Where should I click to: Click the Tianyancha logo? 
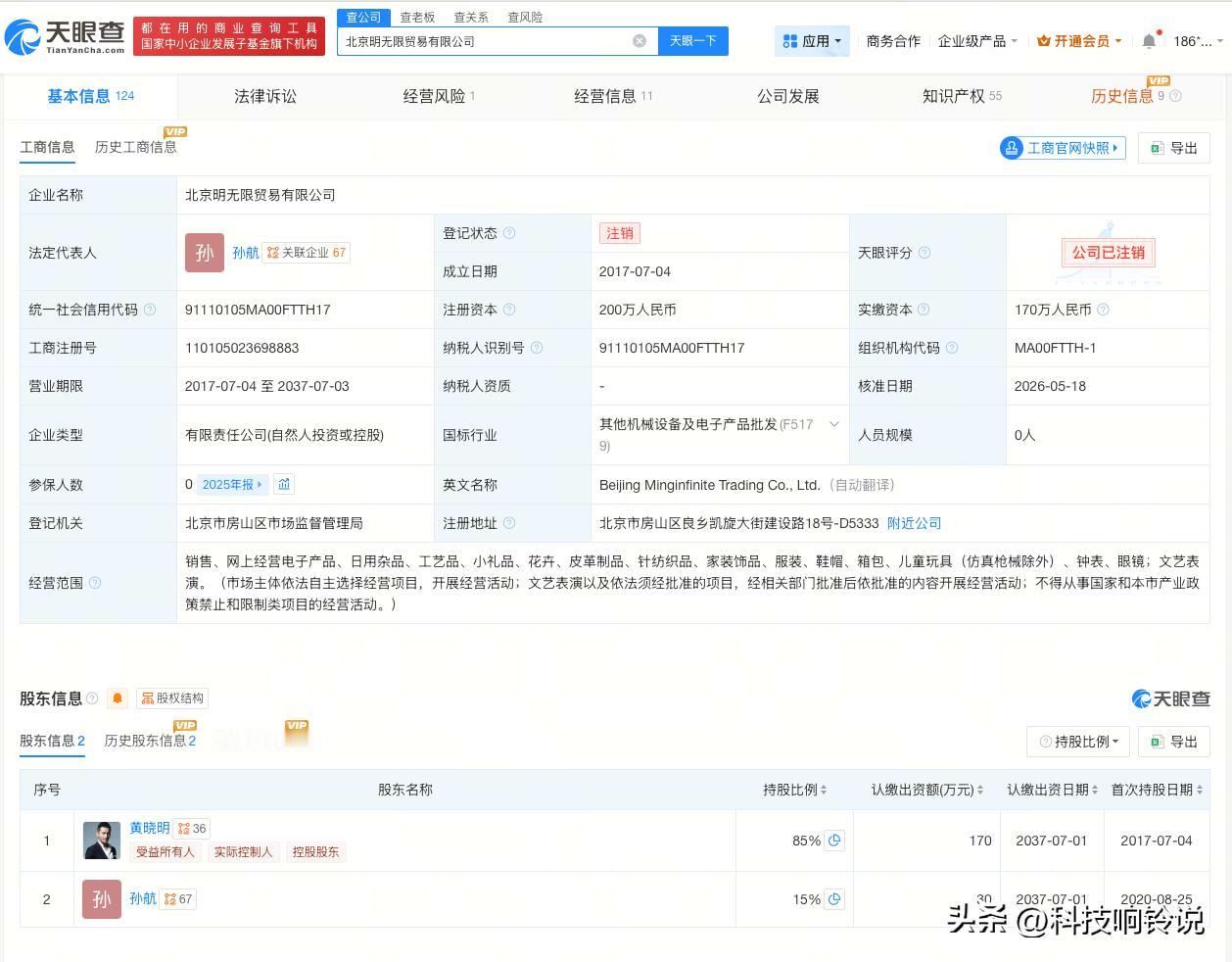[65, 36]
